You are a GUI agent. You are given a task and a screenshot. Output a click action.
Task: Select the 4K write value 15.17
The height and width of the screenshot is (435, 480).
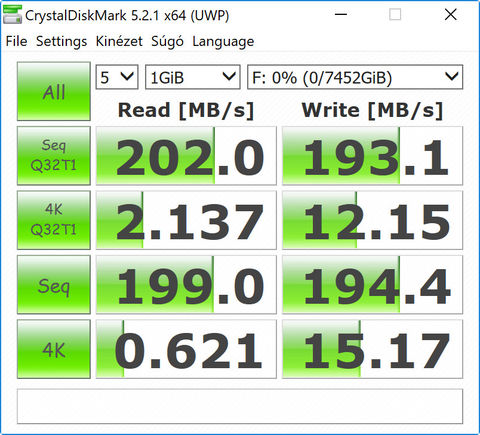pyautogui.click(x=372, y=349)
